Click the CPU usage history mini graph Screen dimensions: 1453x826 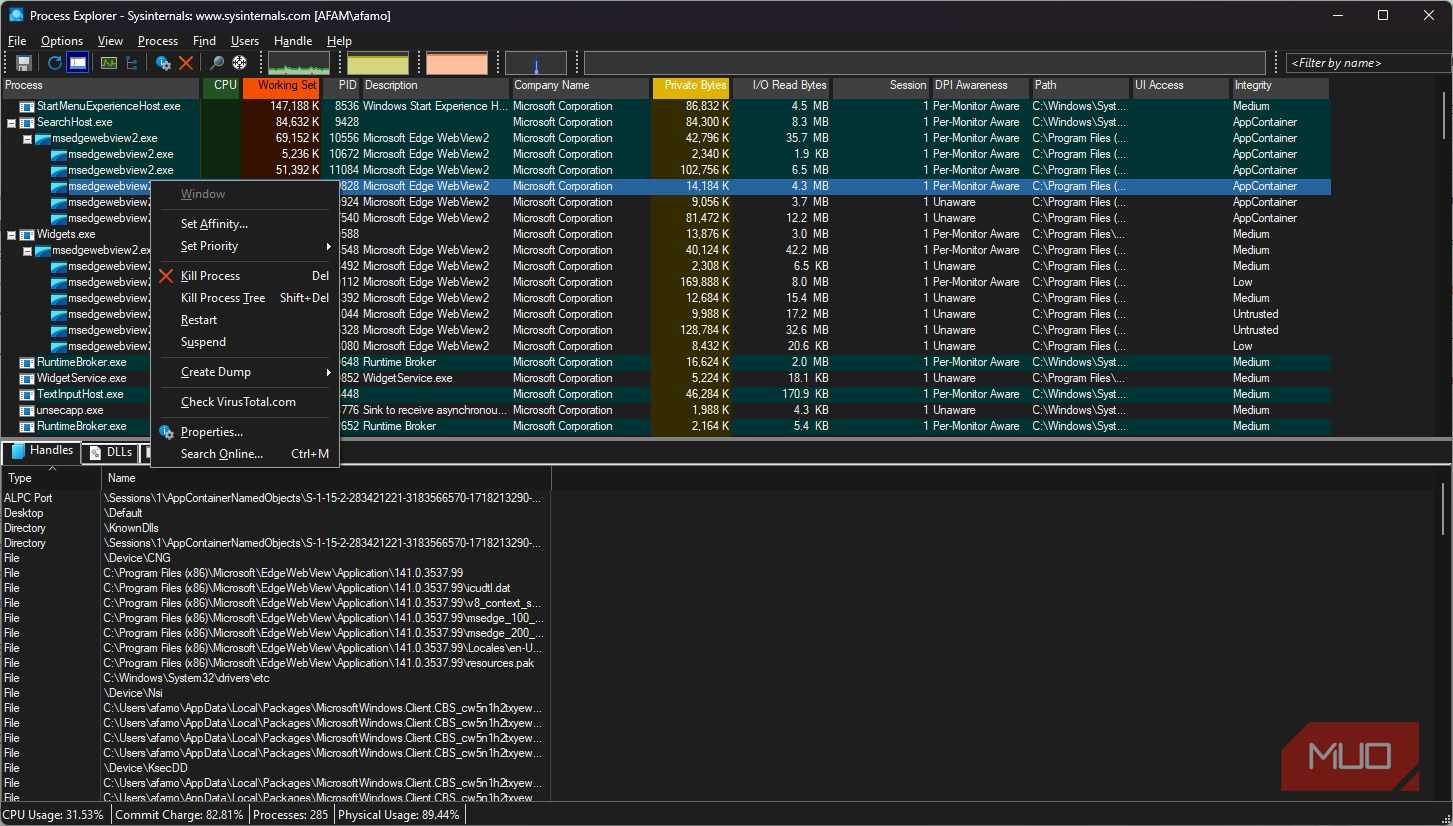(x=299, y=63)
